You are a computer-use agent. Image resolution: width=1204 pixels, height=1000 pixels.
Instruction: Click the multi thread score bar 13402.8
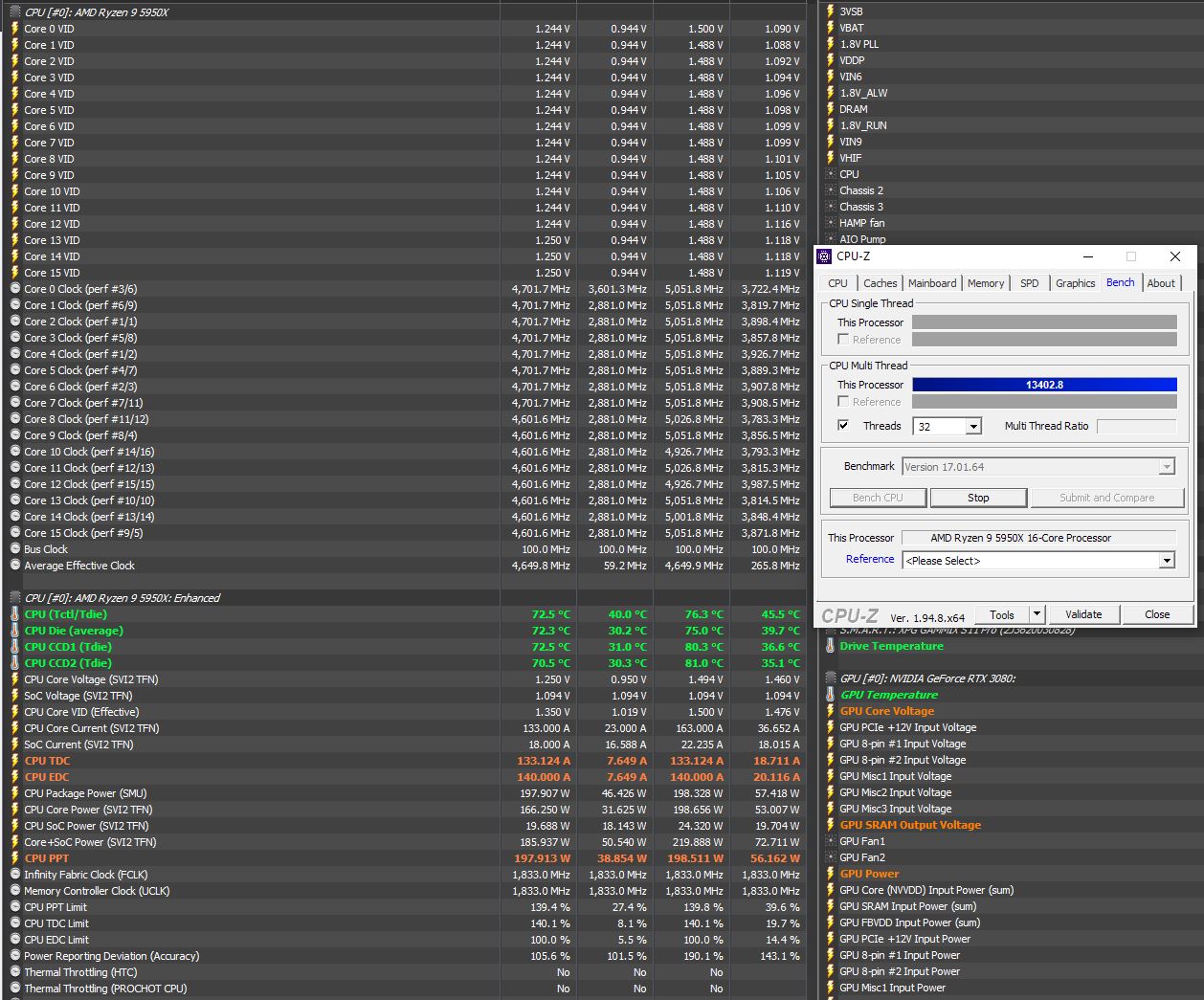coord(1044,385)
